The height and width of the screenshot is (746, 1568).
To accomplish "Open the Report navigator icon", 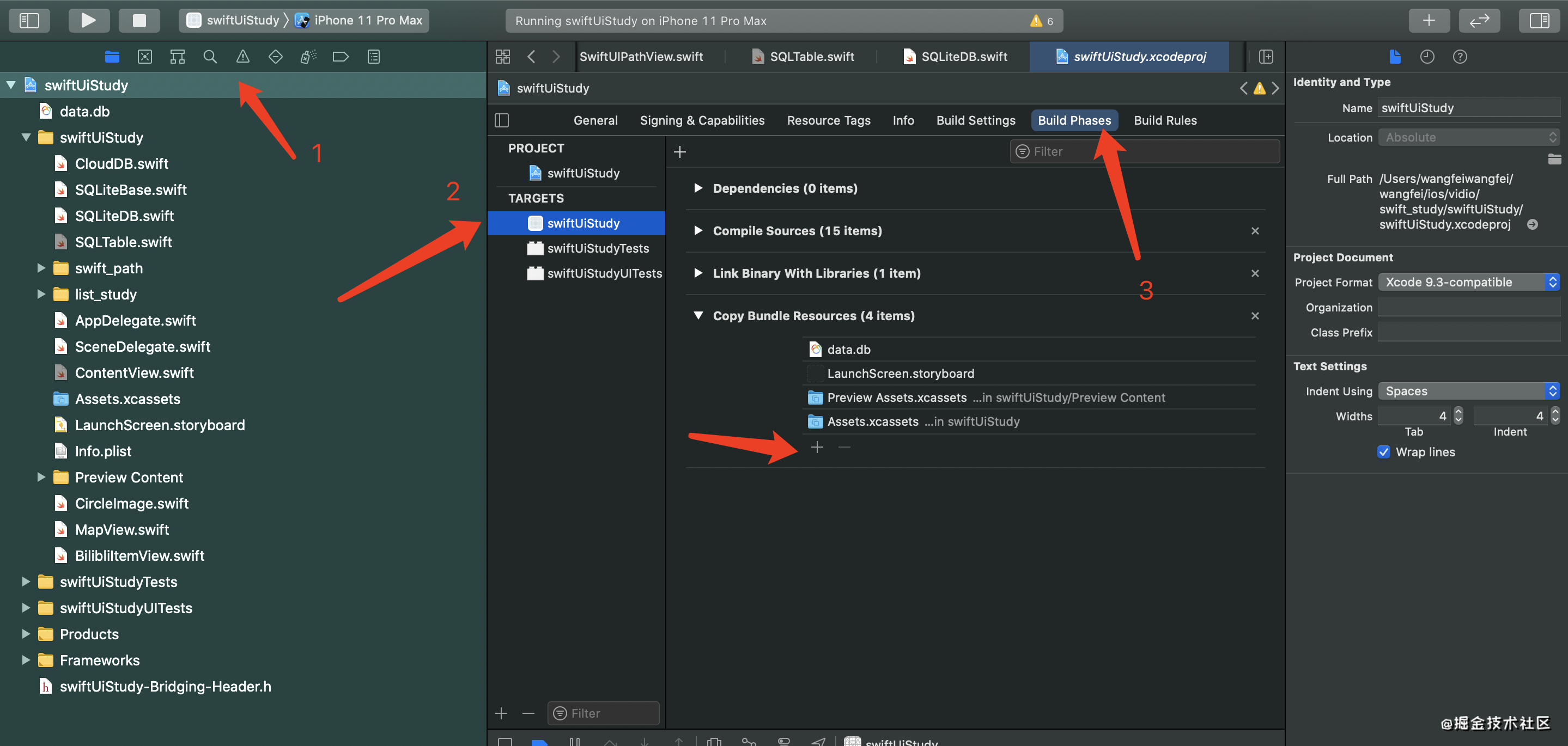I will click(x=374, y=57).
